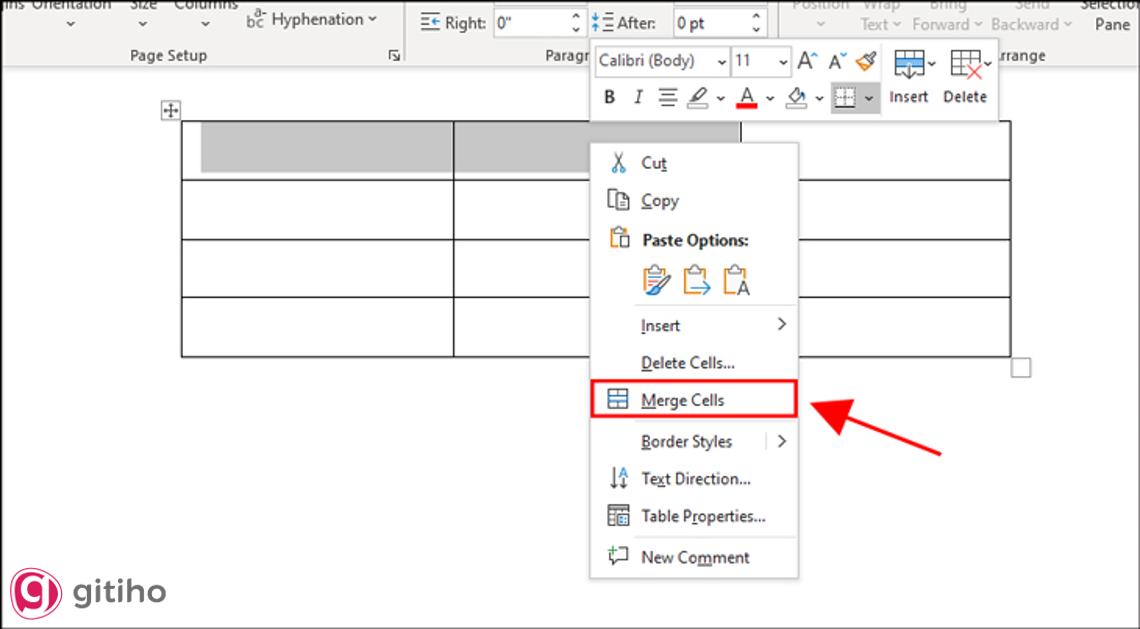This screenshot has height=629, width=1140.
Task: Click the table move handle icon
Action: tap(170, 111)
